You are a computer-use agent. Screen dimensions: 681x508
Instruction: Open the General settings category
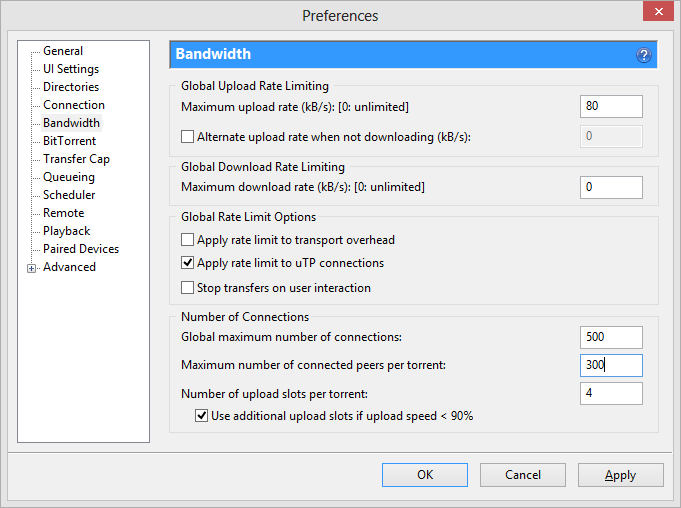(x=63, y=51)
